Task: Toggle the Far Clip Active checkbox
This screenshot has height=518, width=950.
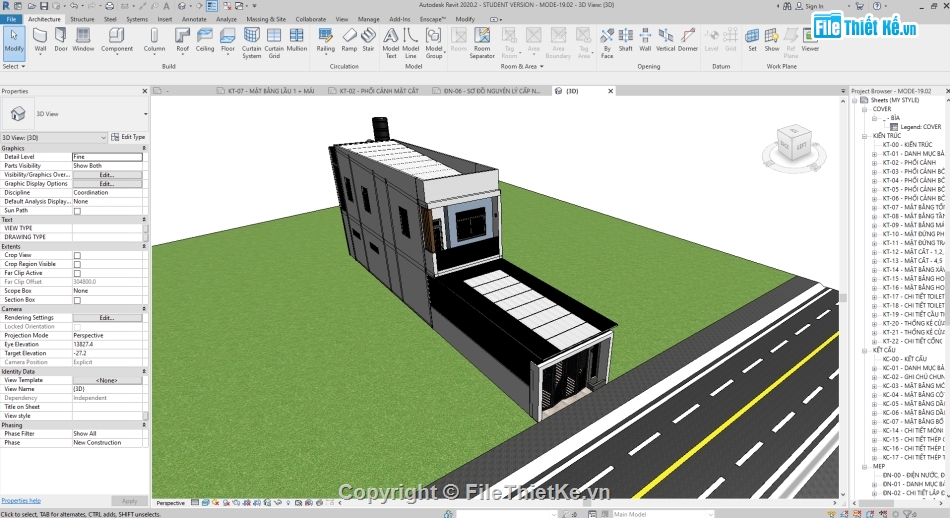Action: click(77, 274)
